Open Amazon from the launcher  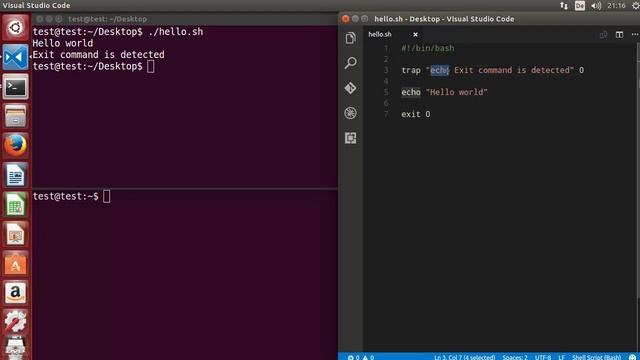tap(16, 293)
